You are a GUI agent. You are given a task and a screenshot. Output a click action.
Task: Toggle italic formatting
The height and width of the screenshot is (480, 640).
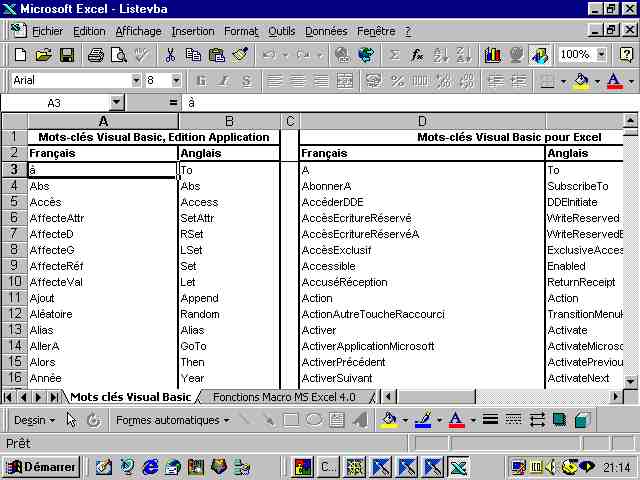tap(223, 81)
